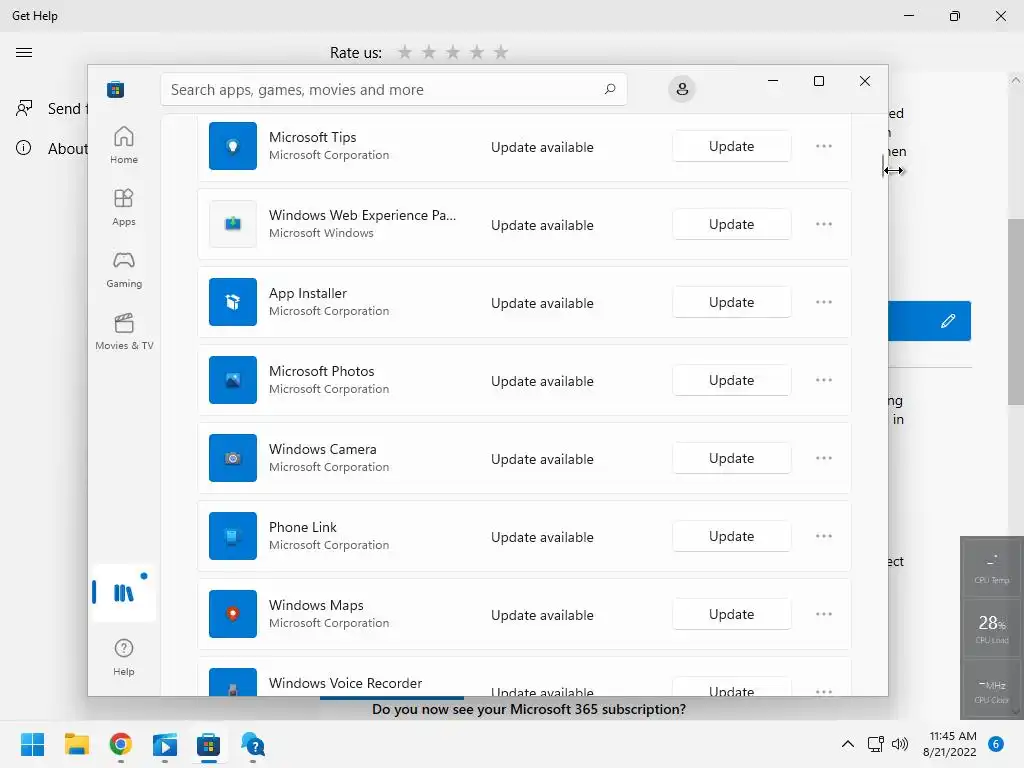
Task: Click the Windows Voice Recorder title
Action: click(345, 683)
